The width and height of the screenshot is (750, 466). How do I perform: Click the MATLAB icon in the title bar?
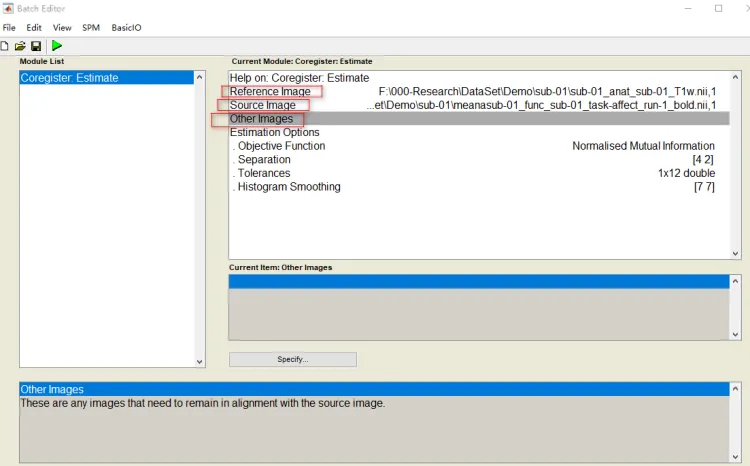coord(8,9)
